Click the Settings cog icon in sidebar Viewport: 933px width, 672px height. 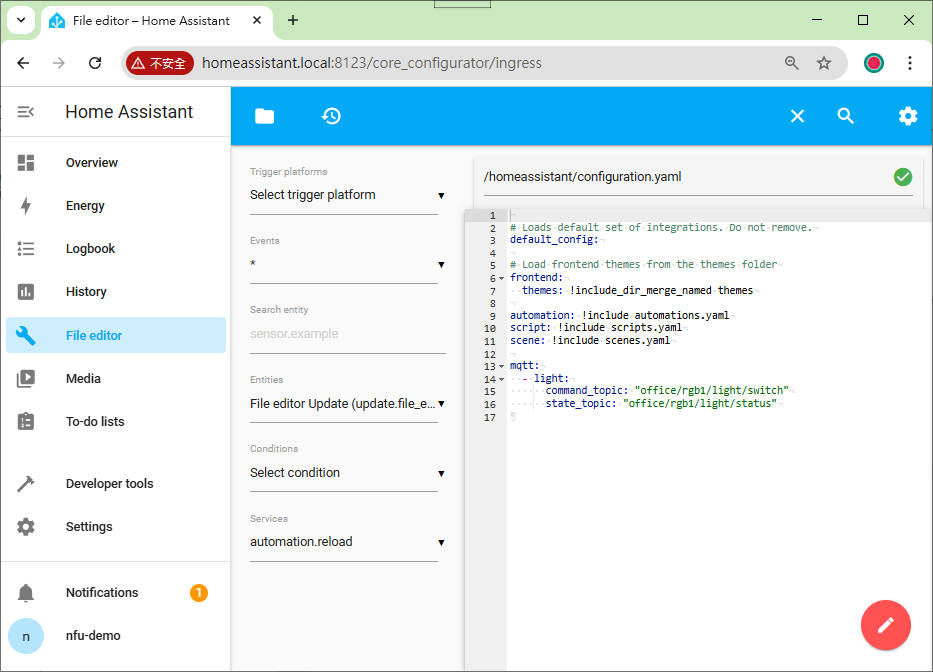point(26,527)
